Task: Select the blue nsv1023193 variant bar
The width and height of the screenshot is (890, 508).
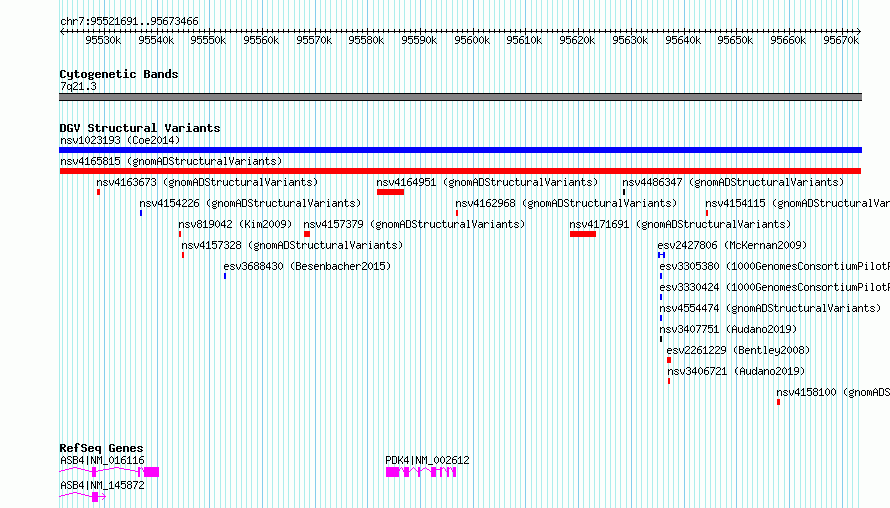Action: pyautogui.click(x=460, y=150)
